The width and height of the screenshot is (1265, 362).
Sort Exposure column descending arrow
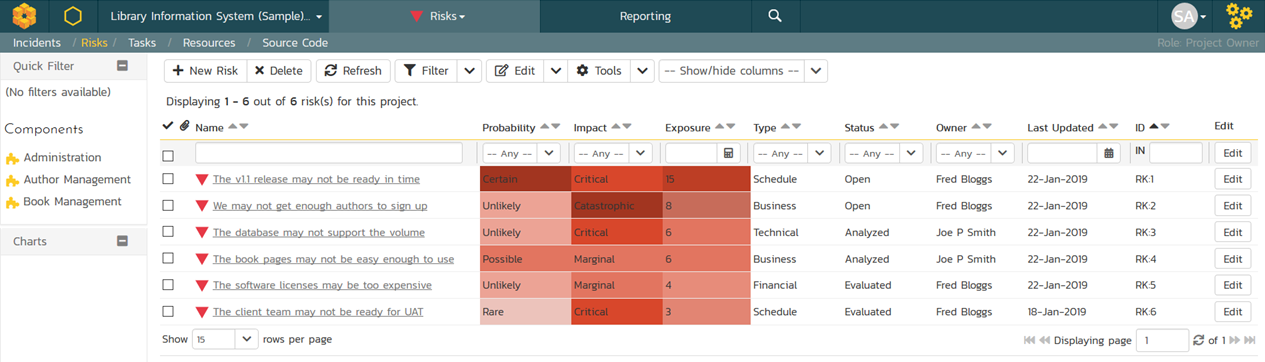coord(731,127)
